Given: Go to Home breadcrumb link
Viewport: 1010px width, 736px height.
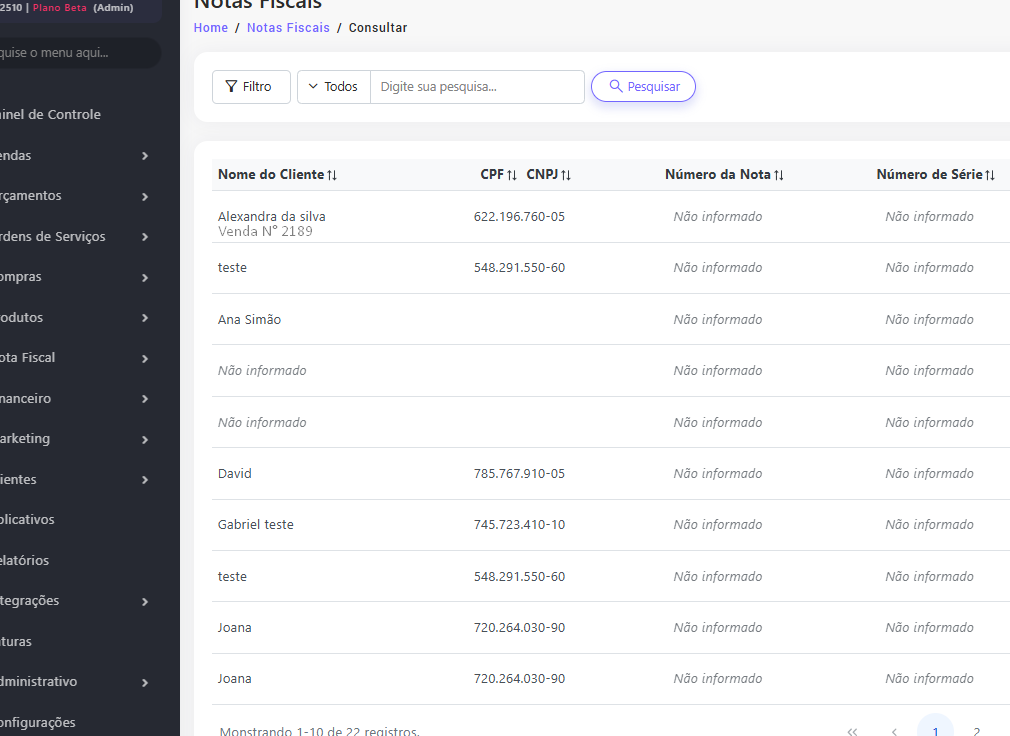Looking at the screenshot, I should [x=211, y=28].
